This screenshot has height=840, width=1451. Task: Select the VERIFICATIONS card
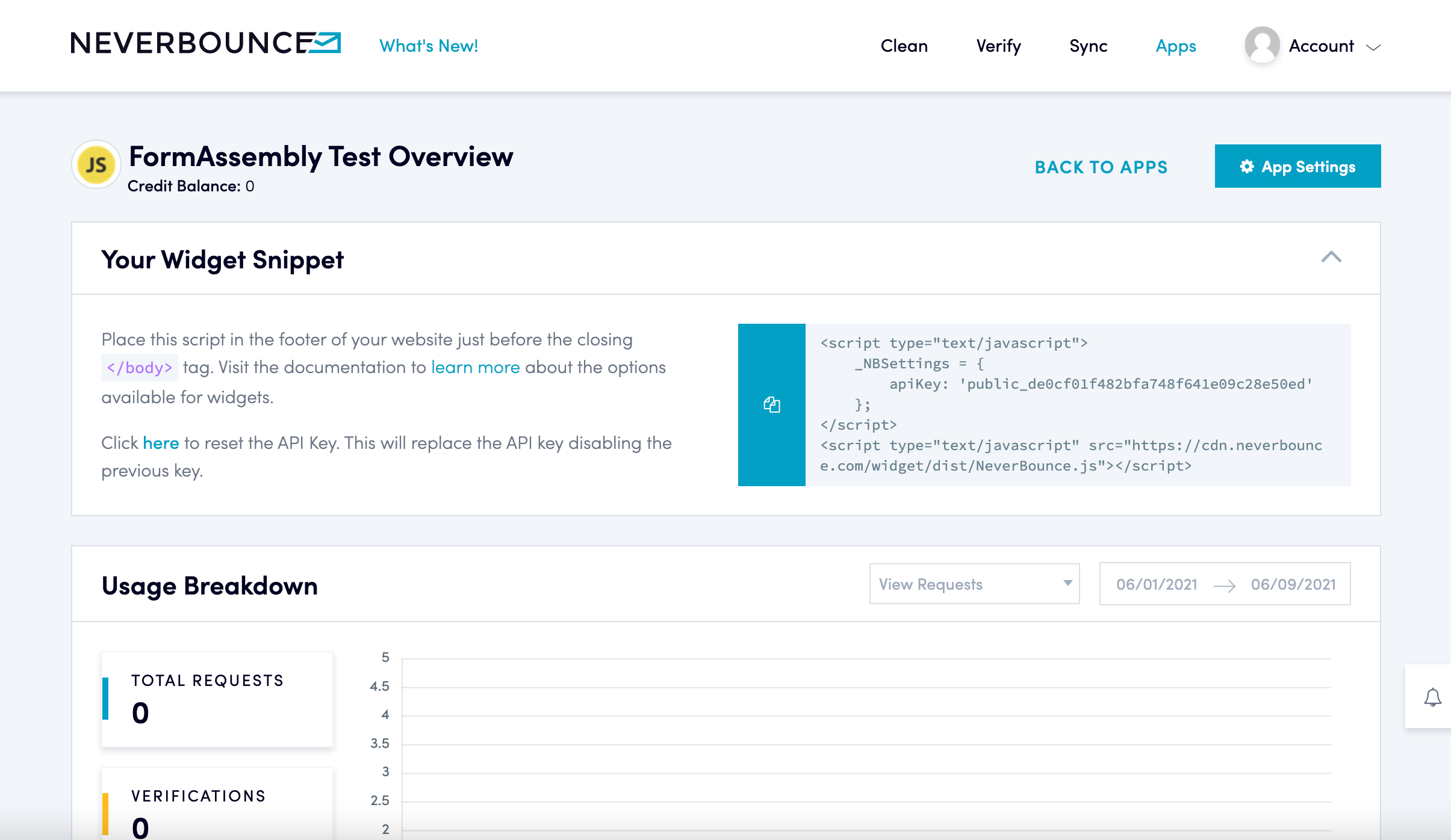(x=217, y=803)
